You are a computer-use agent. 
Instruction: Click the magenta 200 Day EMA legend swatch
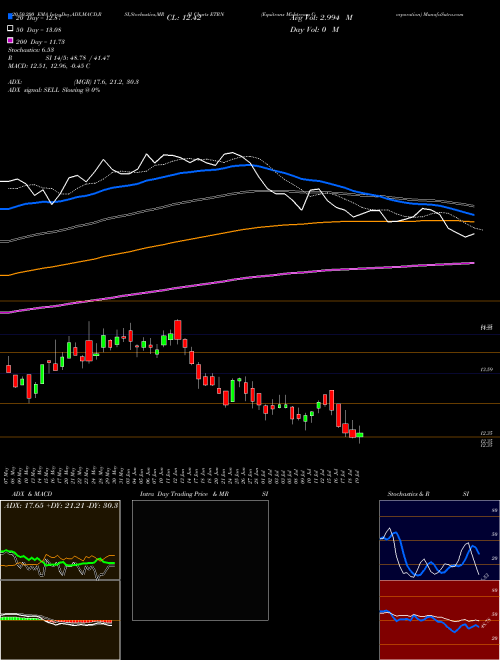click(11, 40)
